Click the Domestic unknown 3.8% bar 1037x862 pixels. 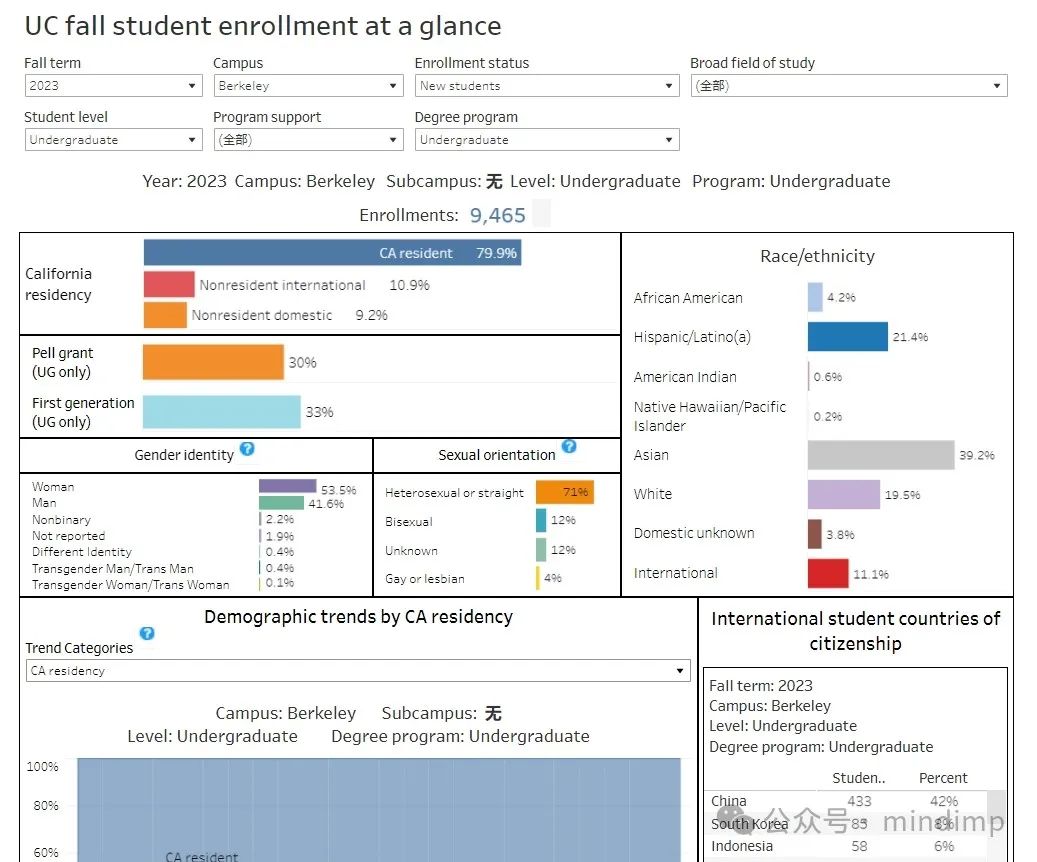[x=814, y=534]
